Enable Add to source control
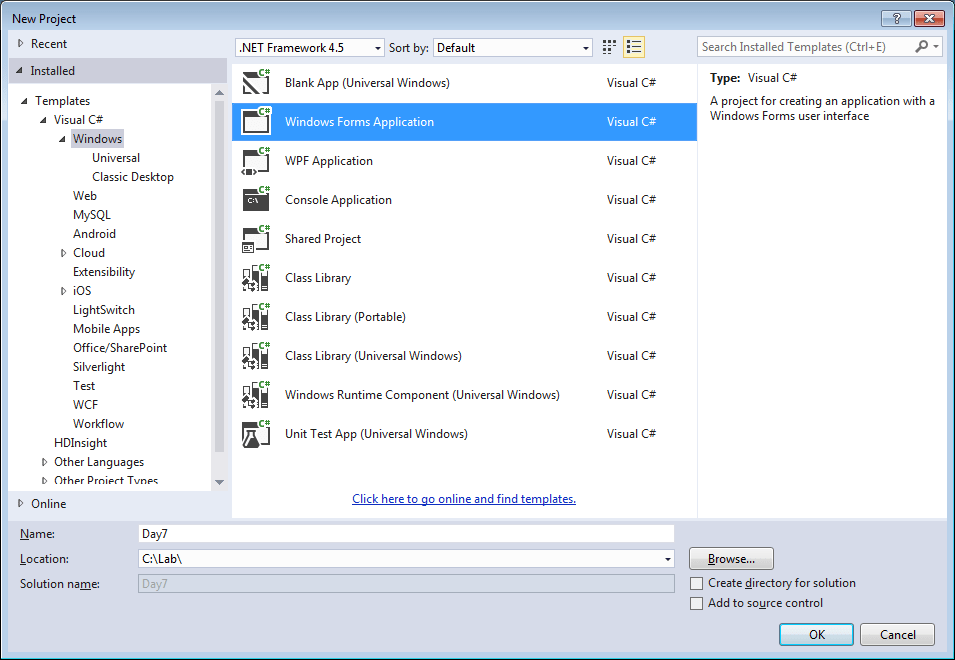Viewport: 955px width, 660px height. click(697, 603)
